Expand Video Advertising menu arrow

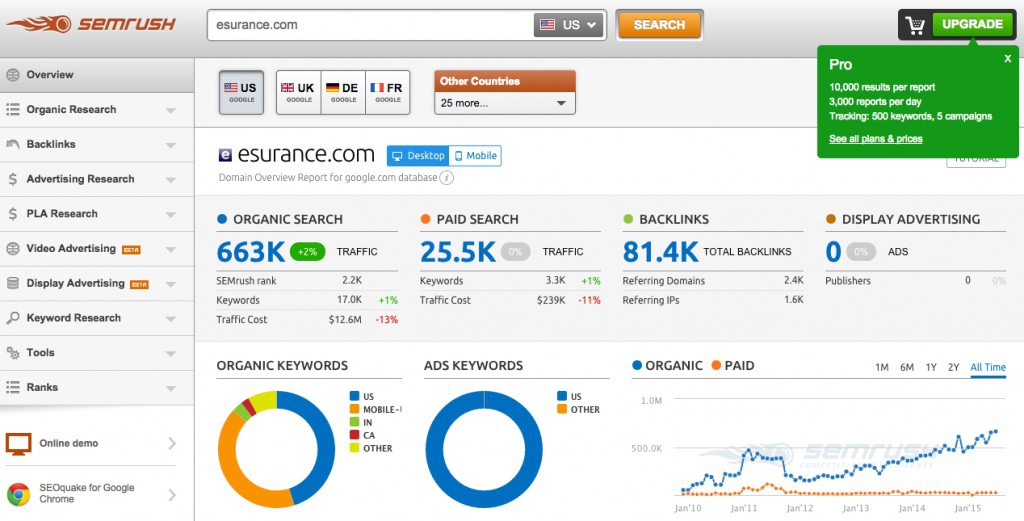[170, 249]
